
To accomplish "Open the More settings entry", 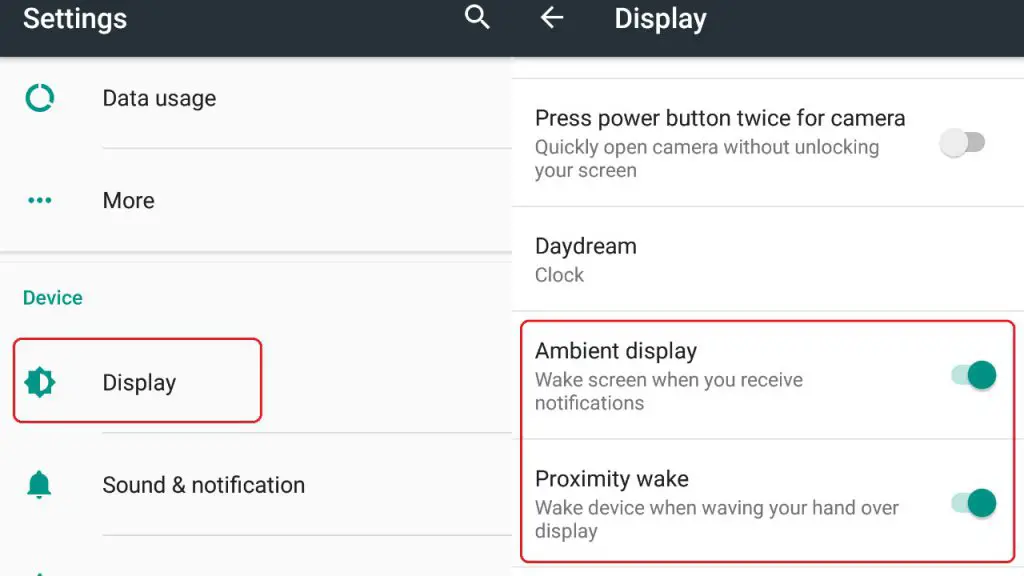I will click(x=256, y=200).
